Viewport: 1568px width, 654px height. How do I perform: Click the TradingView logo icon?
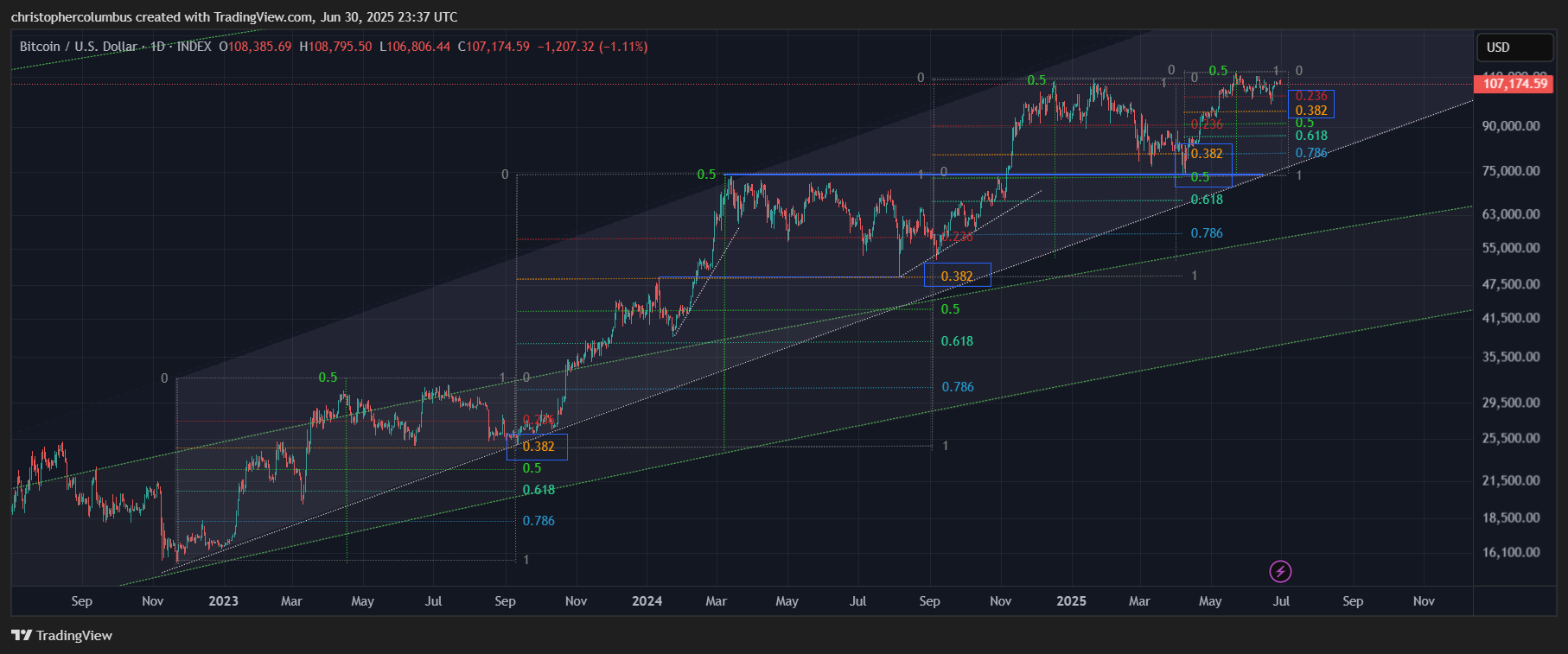point(22,635)
